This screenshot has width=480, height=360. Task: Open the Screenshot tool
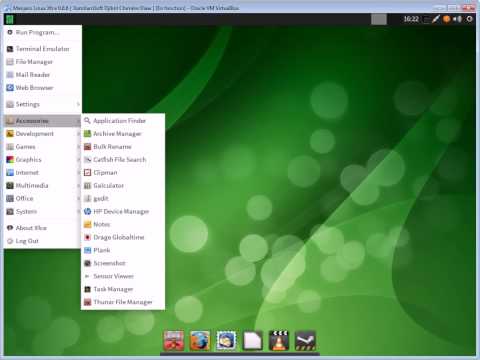coord(123,263)
